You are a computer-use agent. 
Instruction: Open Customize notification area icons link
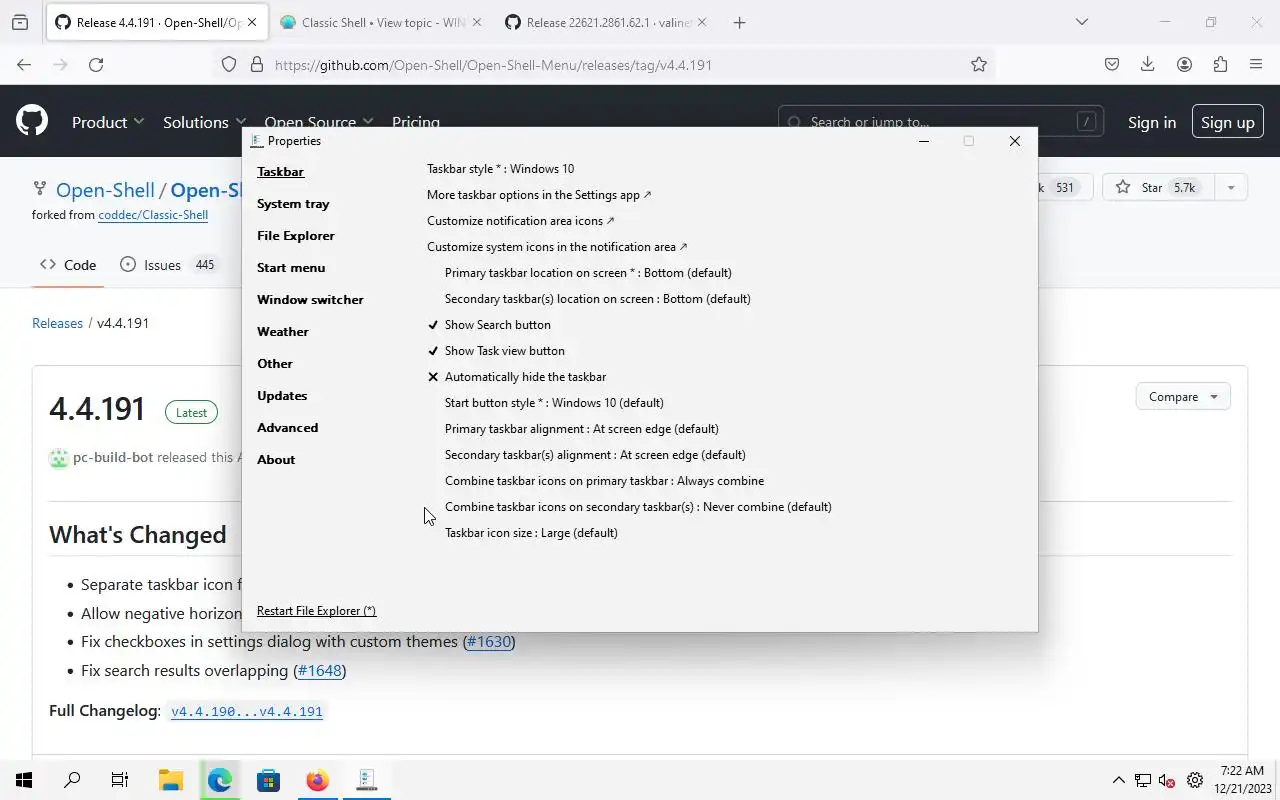click(521, 221)
